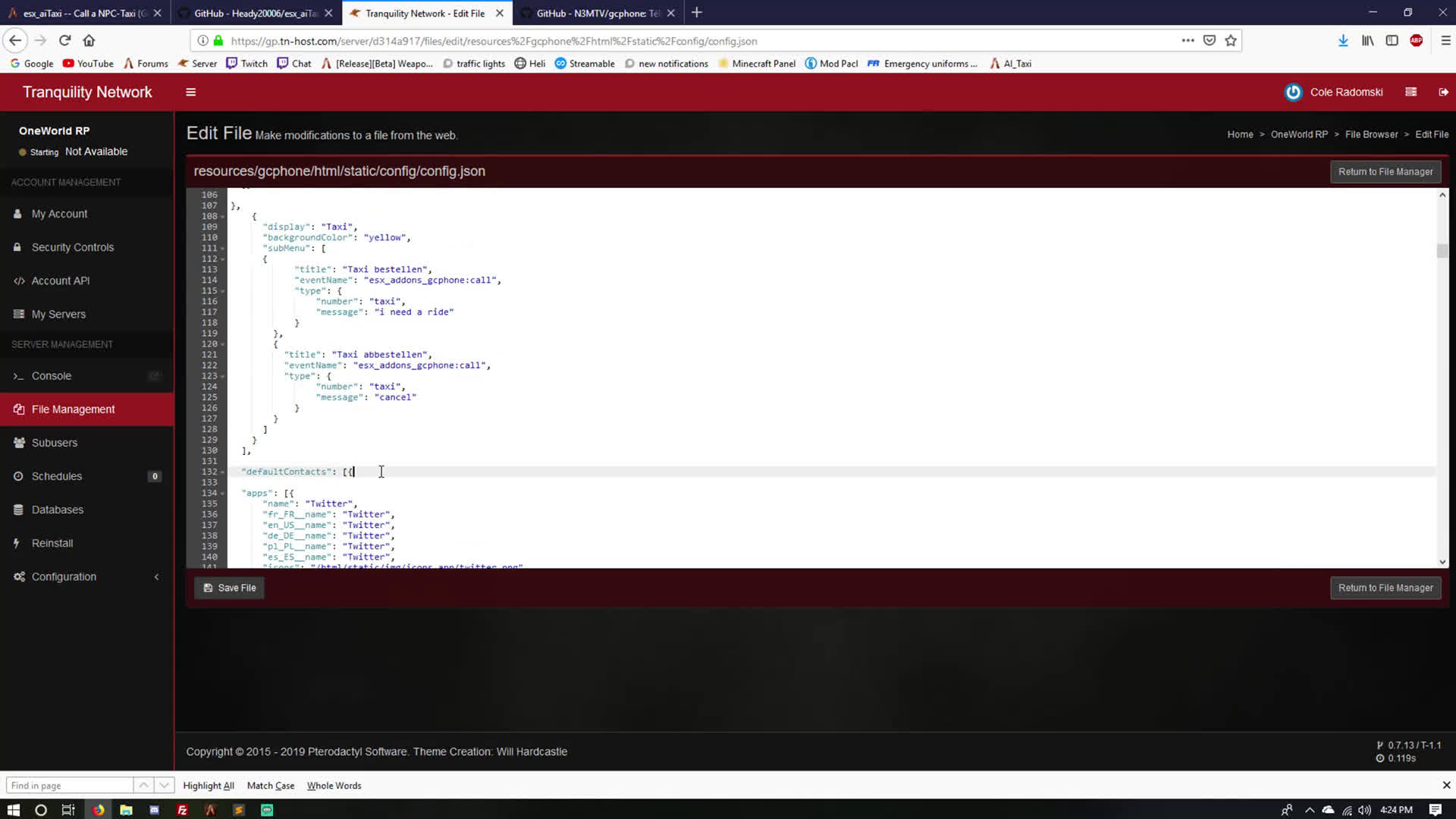Click the sign-out icon in header
This screenshot has width=1456, height=819.
pyautogui.click(x=1443, y=92)
